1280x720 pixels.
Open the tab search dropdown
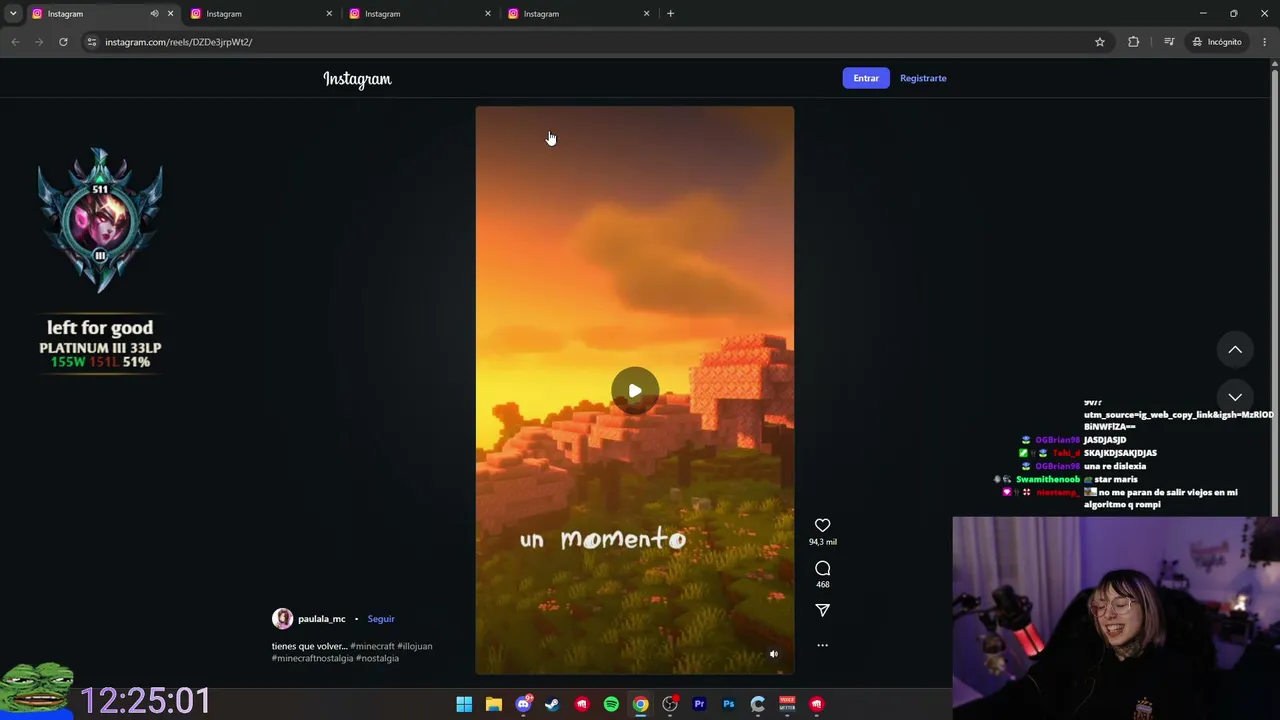click(x=13, y=14)
